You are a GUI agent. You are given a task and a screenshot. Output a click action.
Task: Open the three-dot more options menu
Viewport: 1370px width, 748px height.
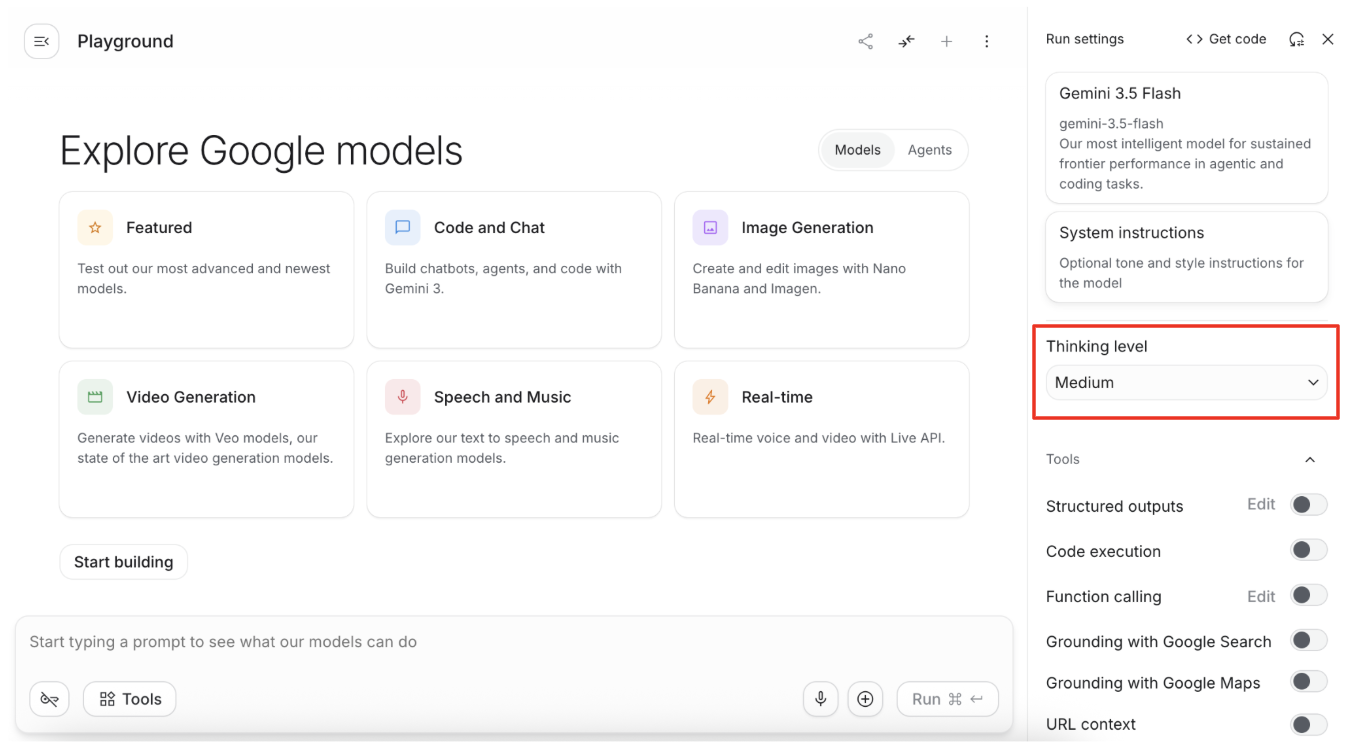tap(987, 41)
